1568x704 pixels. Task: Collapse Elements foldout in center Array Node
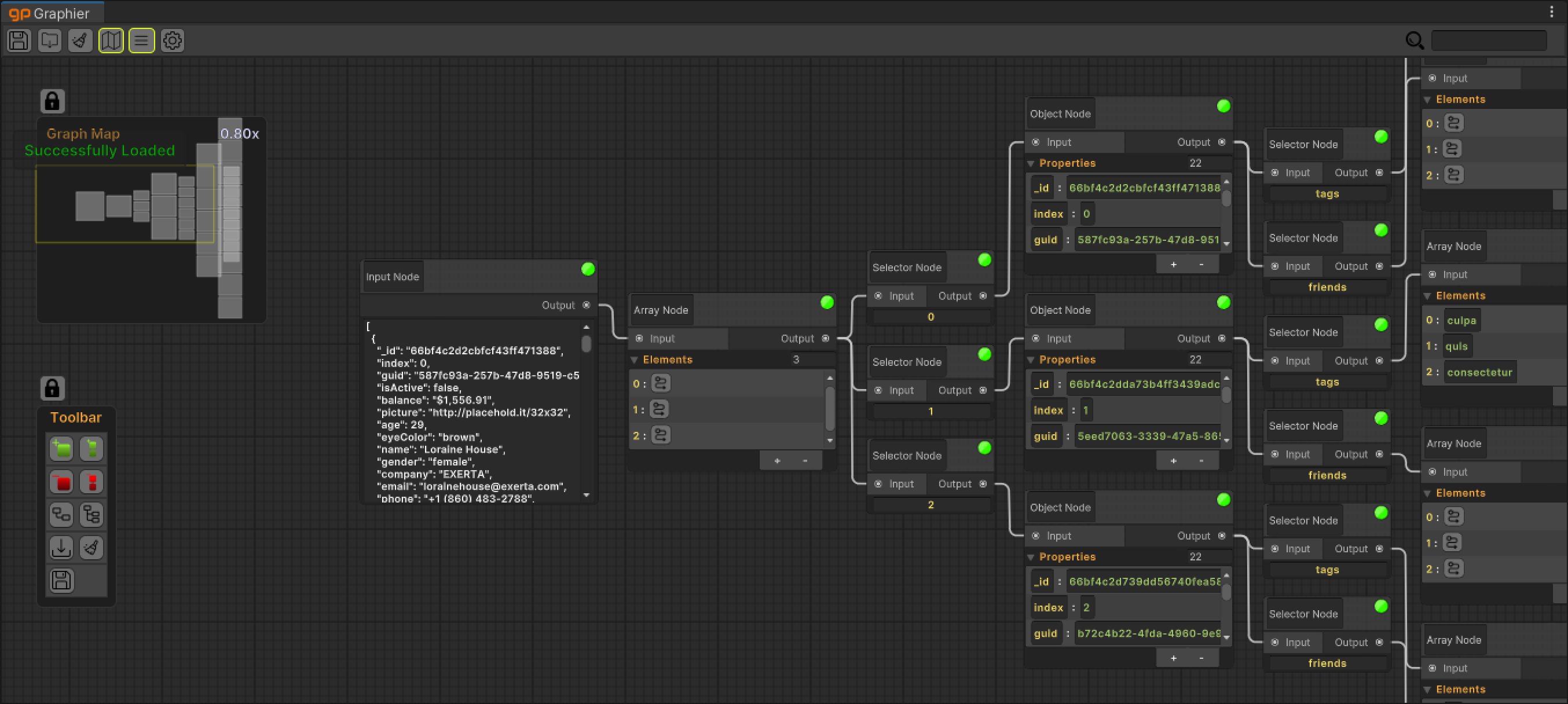coord(635,360)
